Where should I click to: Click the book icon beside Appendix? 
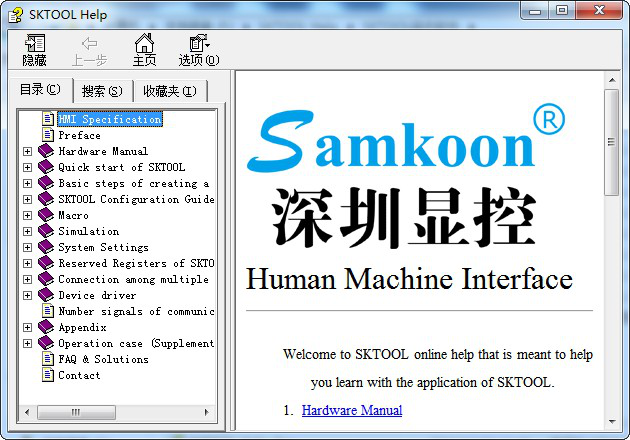click(x=46, y=327)
